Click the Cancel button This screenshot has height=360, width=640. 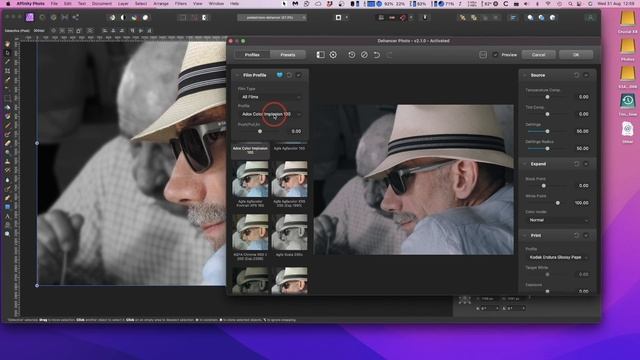point(538,55)
